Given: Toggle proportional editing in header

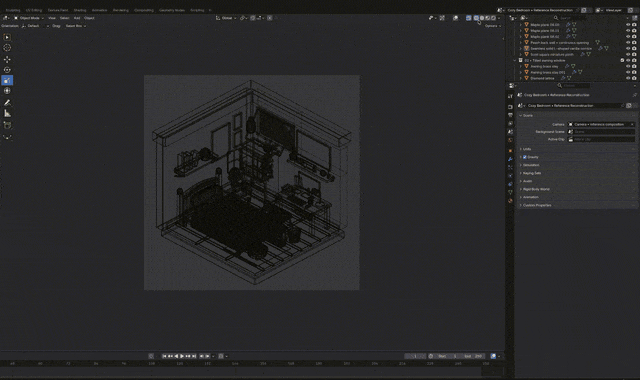Looking at the screenshot, I should coord(270,18).
